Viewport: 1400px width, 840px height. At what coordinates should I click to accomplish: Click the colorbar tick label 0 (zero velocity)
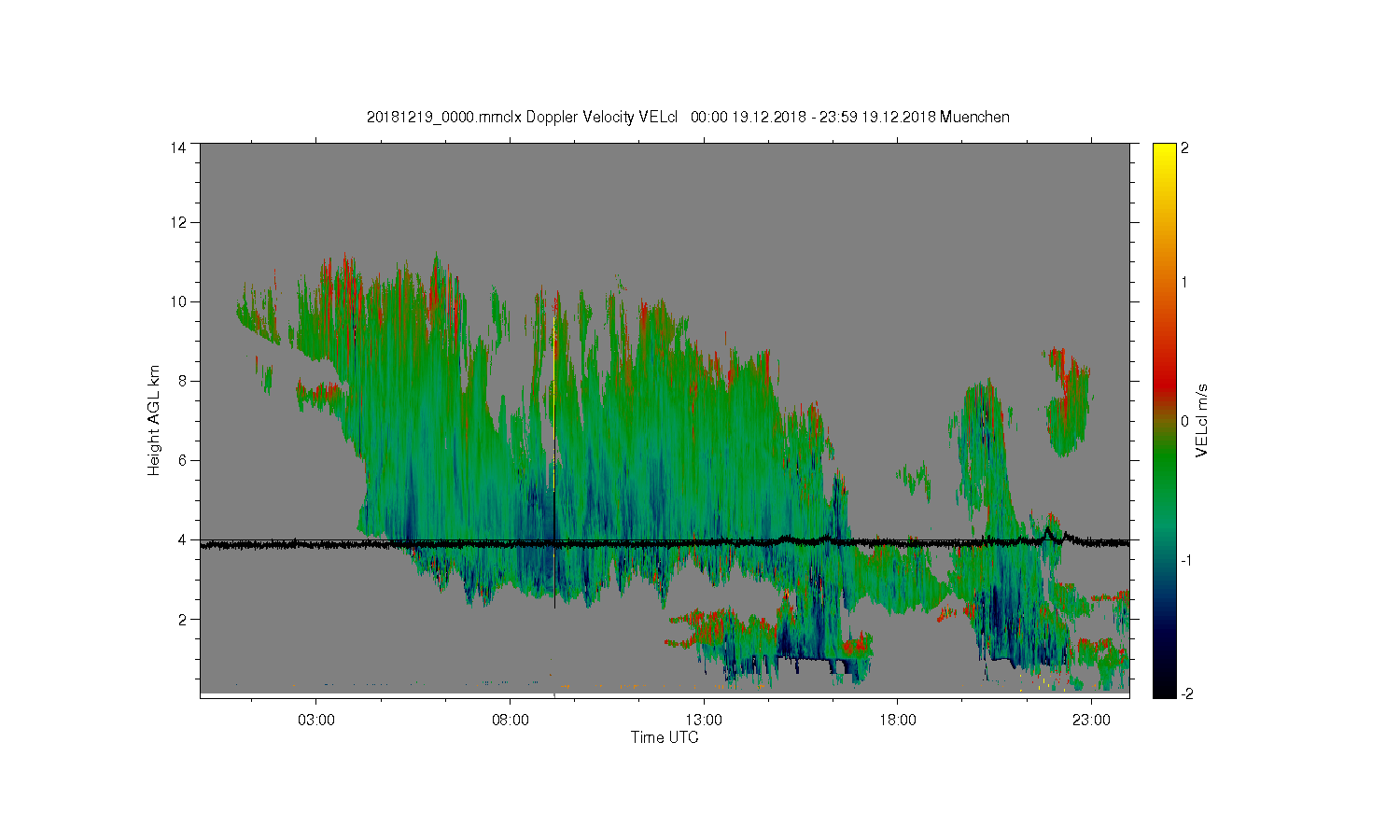(x=1185, y=421)
